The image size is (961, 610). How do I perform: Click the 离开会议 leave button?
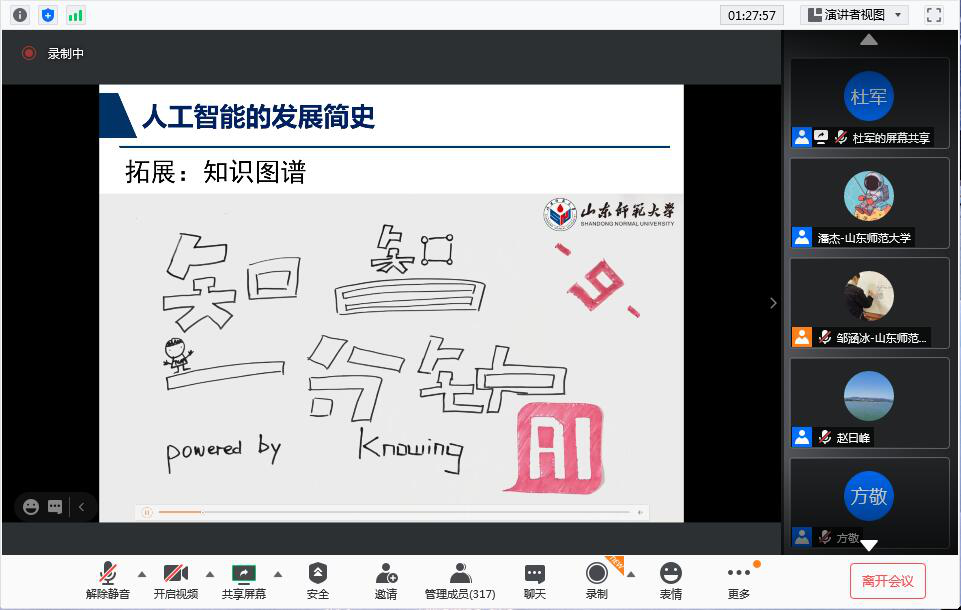click(887, 581)
